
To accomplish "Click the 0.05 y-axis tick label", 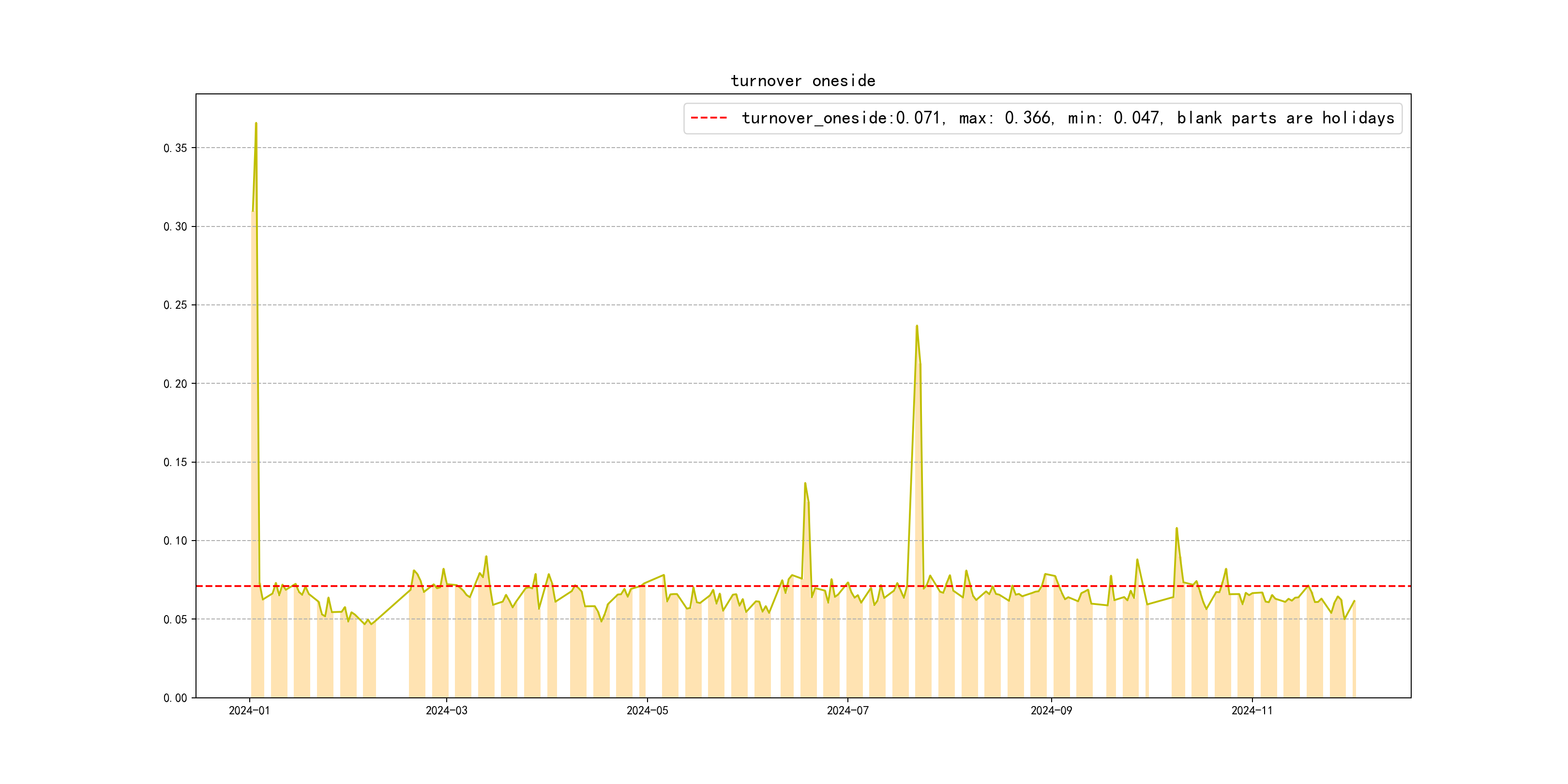I will 175,619.
